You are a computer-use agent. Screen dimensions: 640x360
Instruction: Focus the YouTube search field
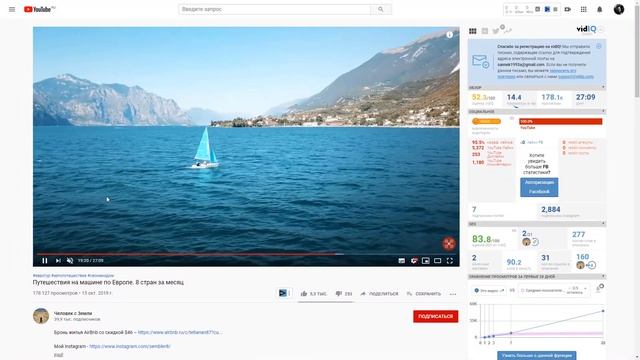pyautogui.click(x=274, y=9)
